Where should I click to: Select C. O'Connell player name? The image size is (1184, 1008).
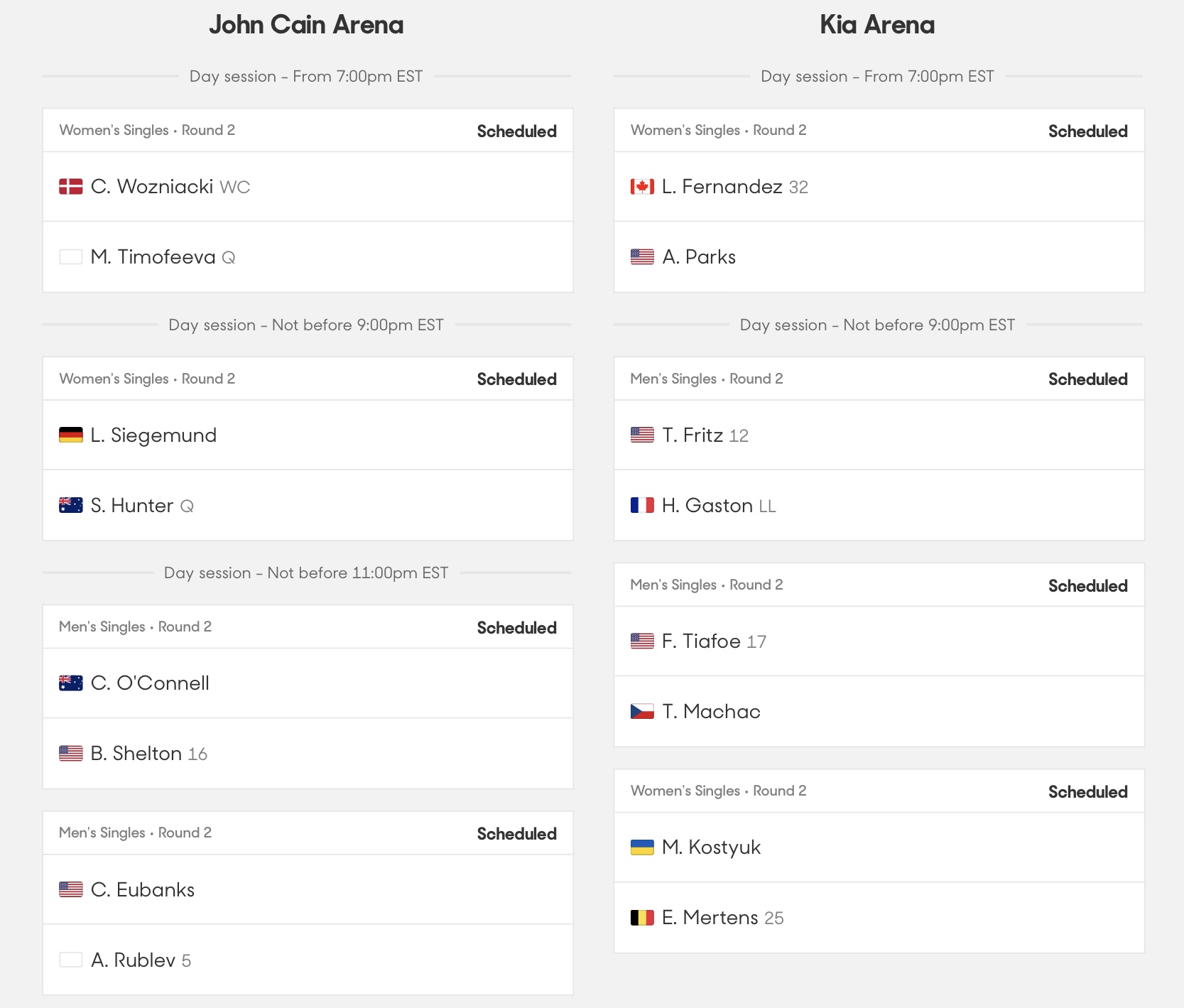tap(150, 683)
